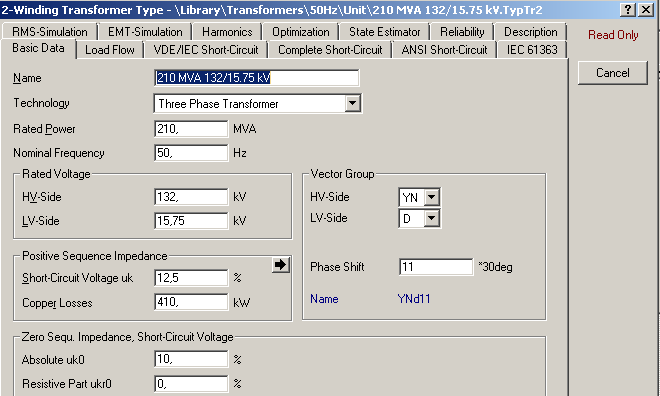Click the Phase Shift label

(337, 267)
